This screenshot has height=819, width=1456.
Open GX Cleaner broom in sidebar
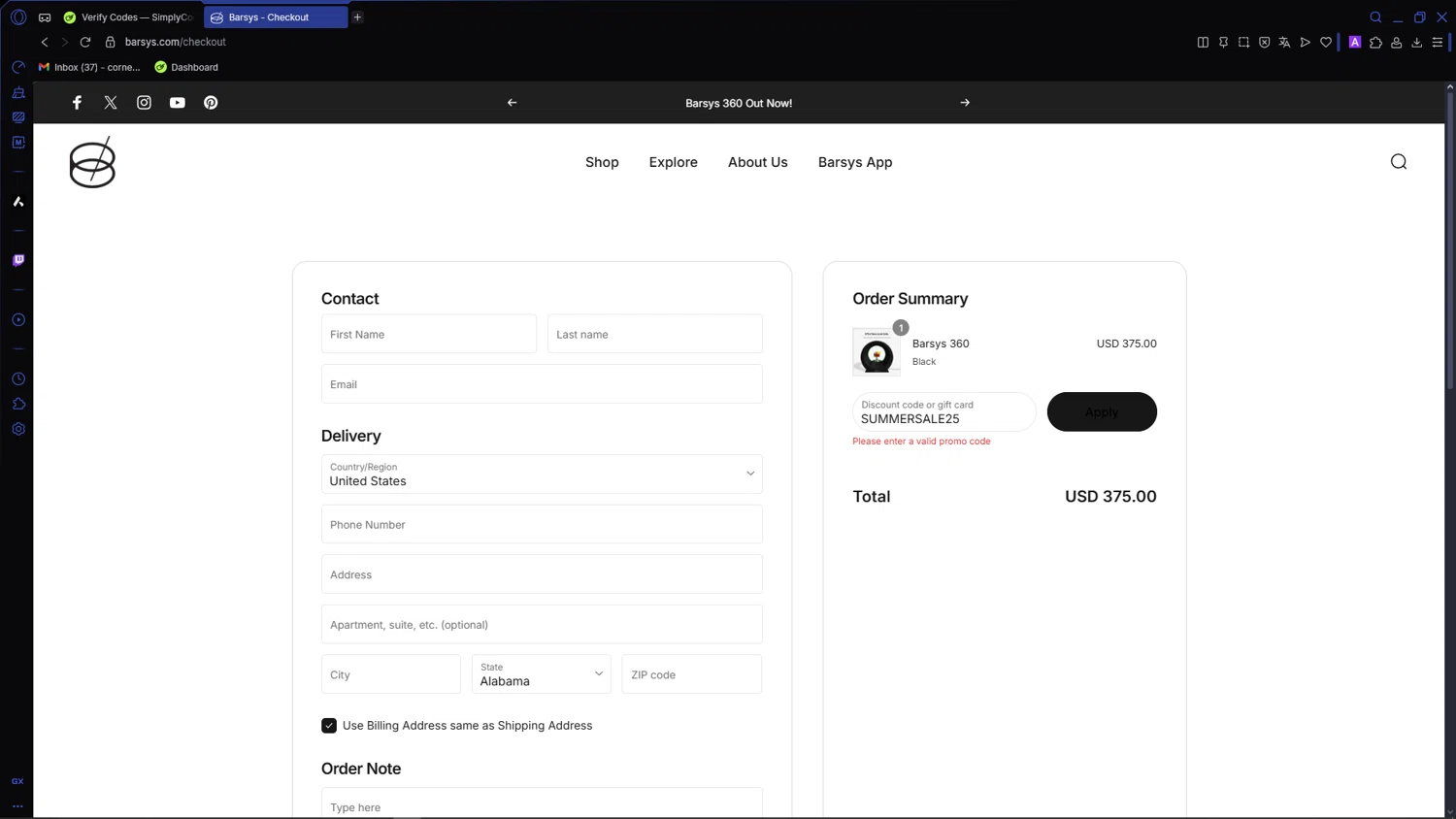point(18,92)
